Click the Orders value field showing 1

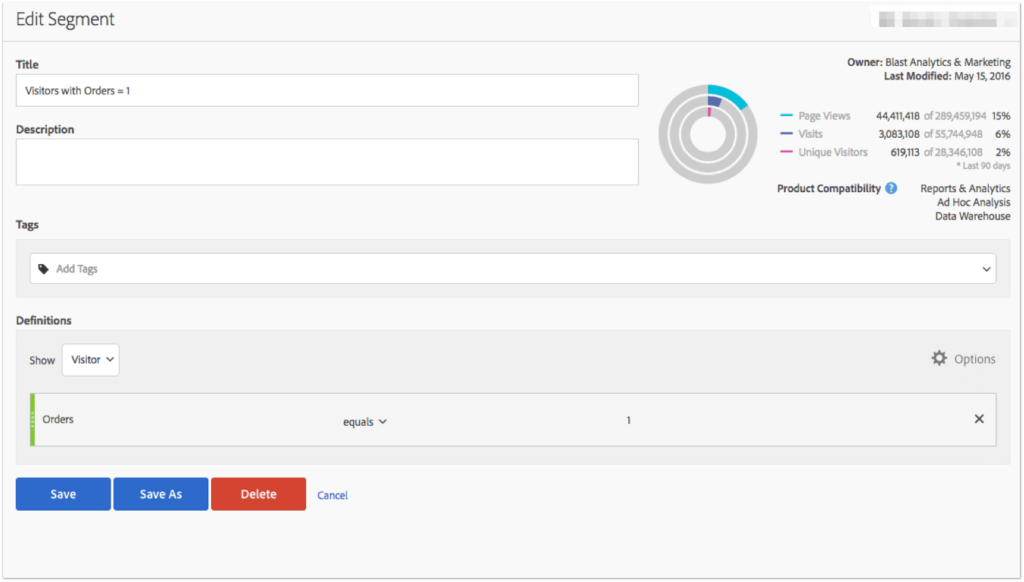pos(628,420)
